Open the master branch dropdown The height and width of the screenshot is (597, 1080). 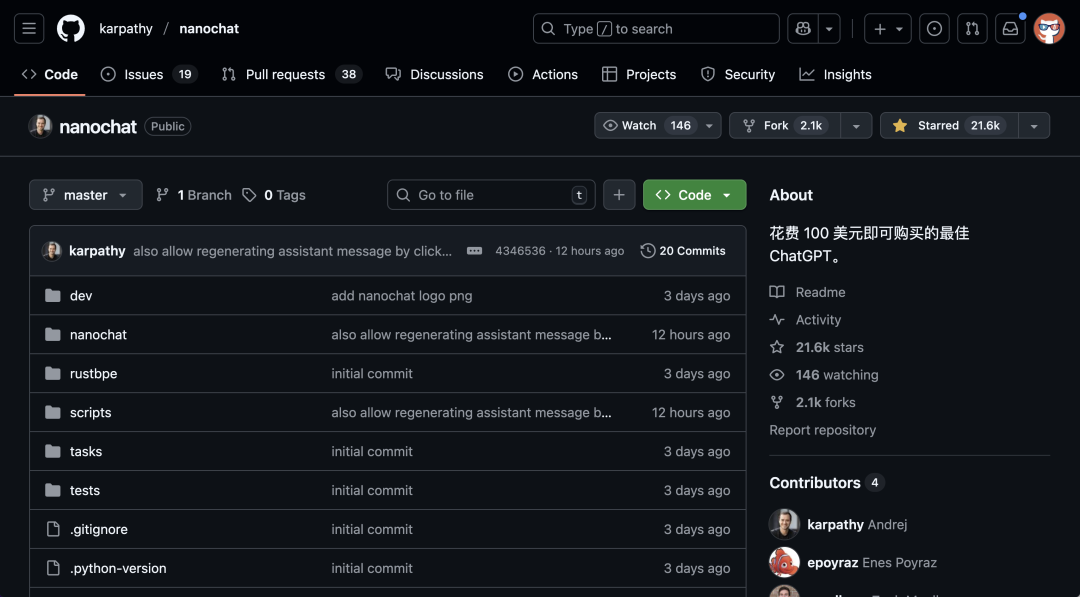click(x=85, y=195)
